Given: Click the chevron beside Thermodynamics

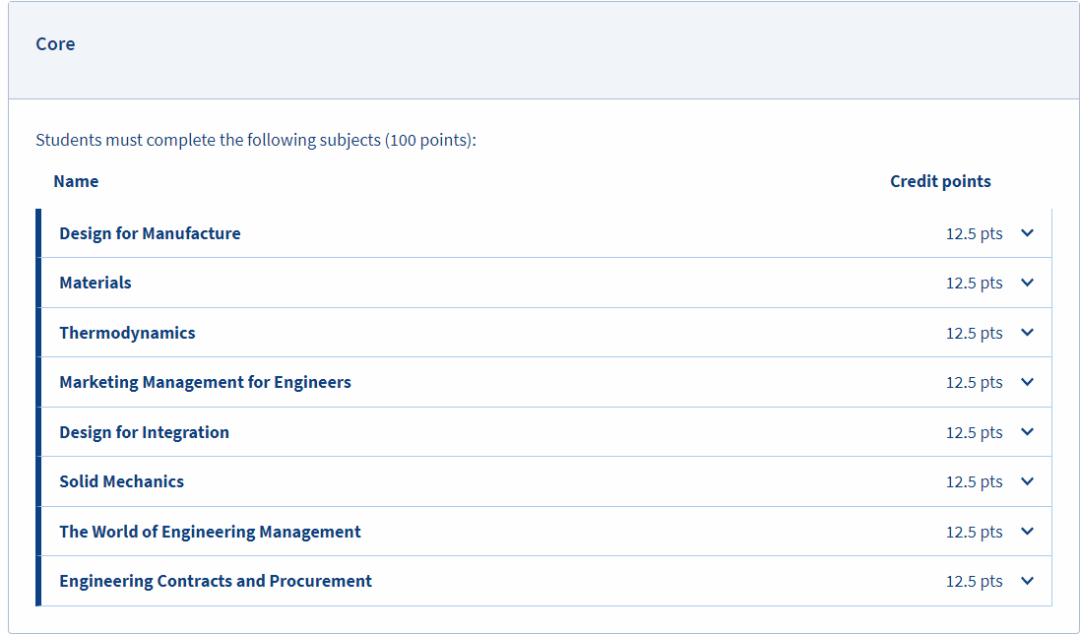Looking at the screenshot, I should pyautogui.click(x=1027, y=333).
